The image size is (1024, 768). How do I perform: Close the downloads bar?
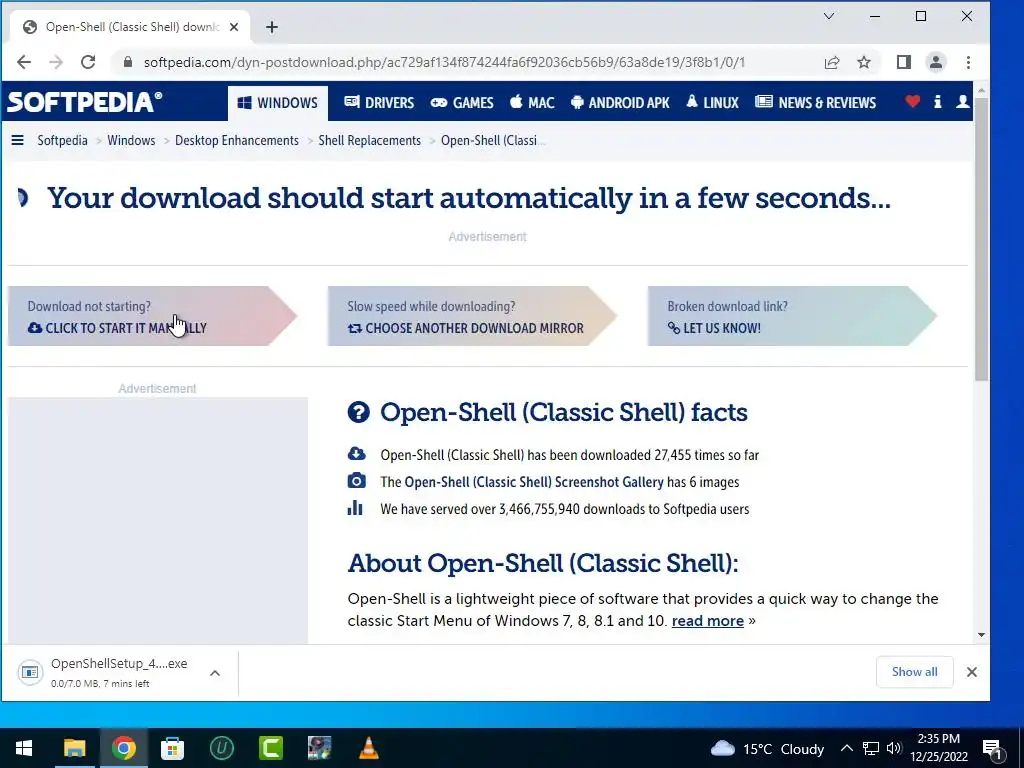click(x=972, y=672)
